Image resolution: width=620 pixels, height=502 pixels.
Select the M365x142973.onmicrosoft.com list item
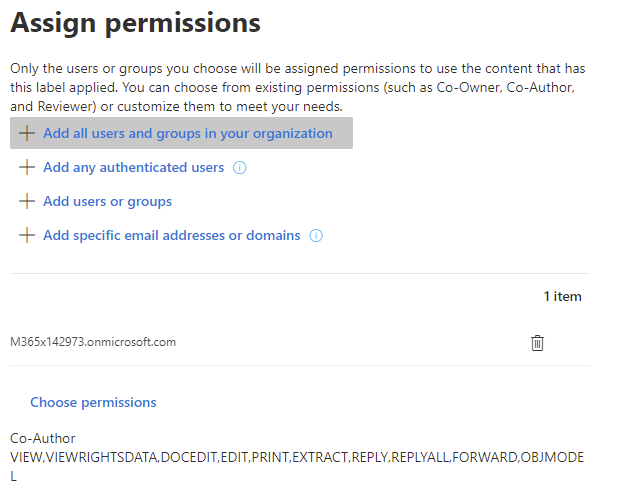pos(93,342)
